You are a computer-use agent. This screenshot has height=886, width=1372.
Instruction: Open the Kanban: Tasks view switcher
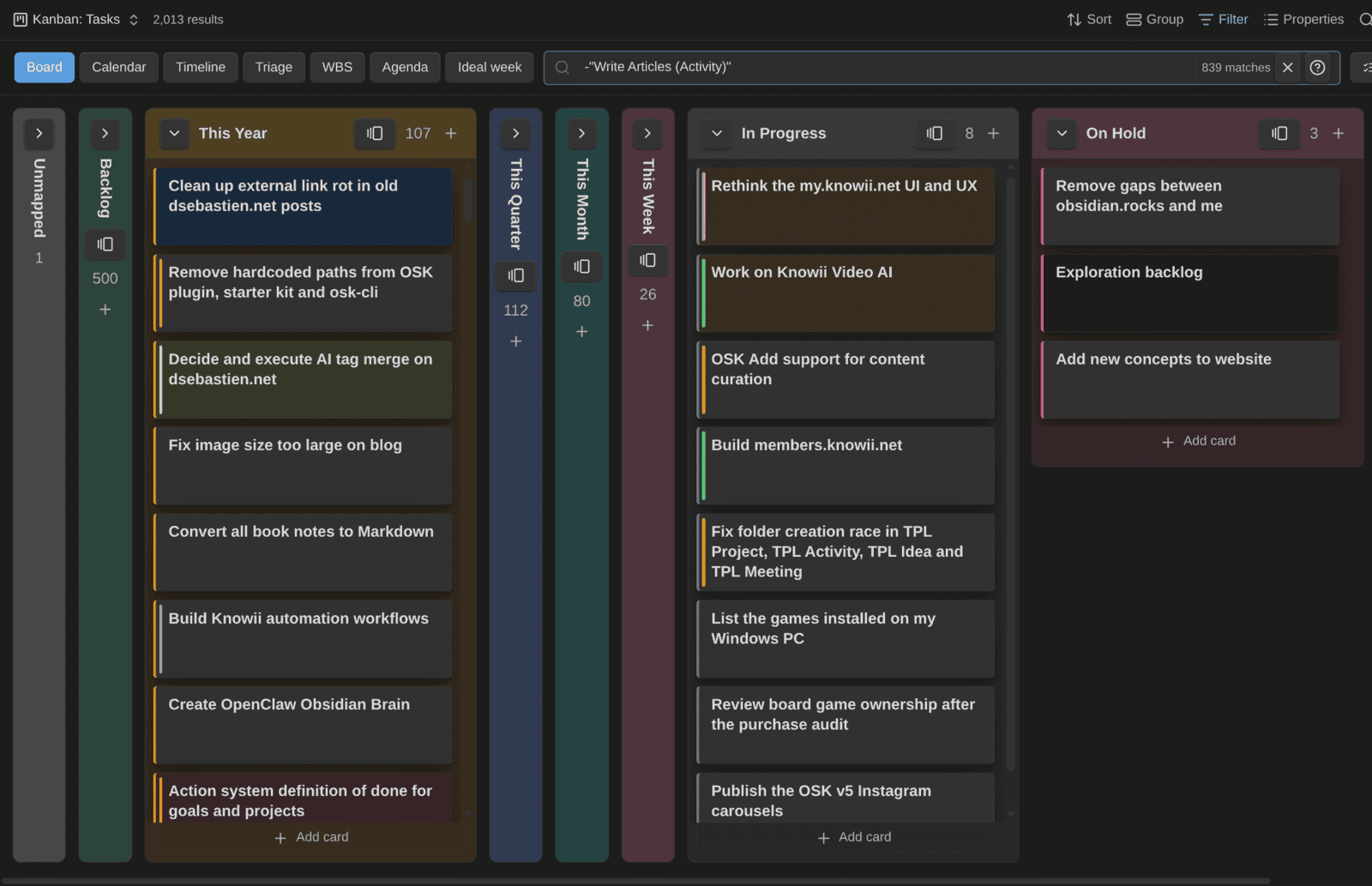pyautogui.click(x=75, y=19)
